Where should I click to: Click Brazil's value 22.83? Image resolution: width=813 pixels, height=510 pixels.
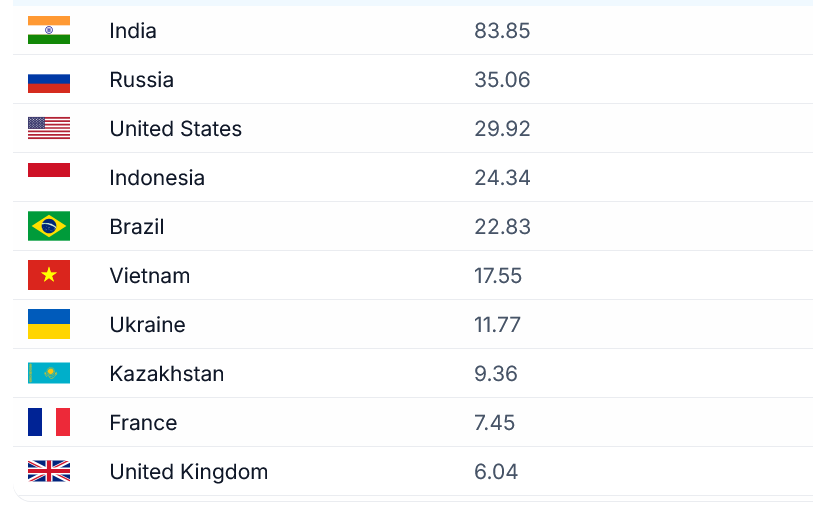502,227
